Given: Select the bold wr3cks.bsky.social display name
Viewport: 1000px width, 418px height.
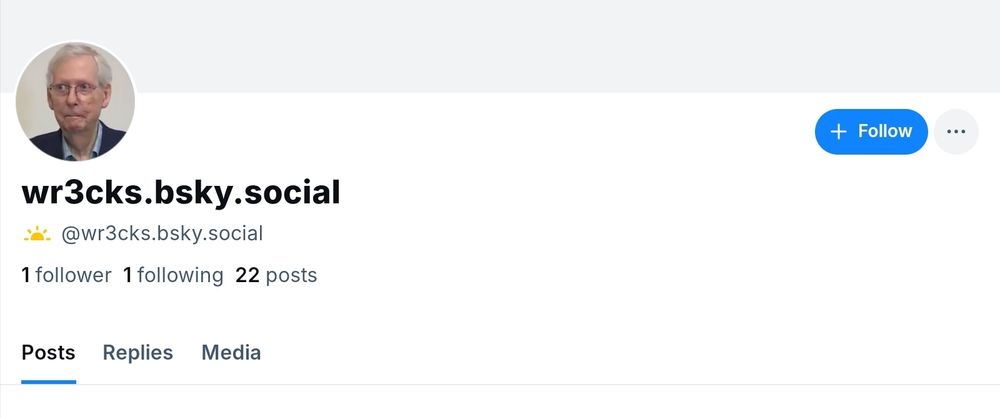Looking at the screenshot, I should [181, 192].
